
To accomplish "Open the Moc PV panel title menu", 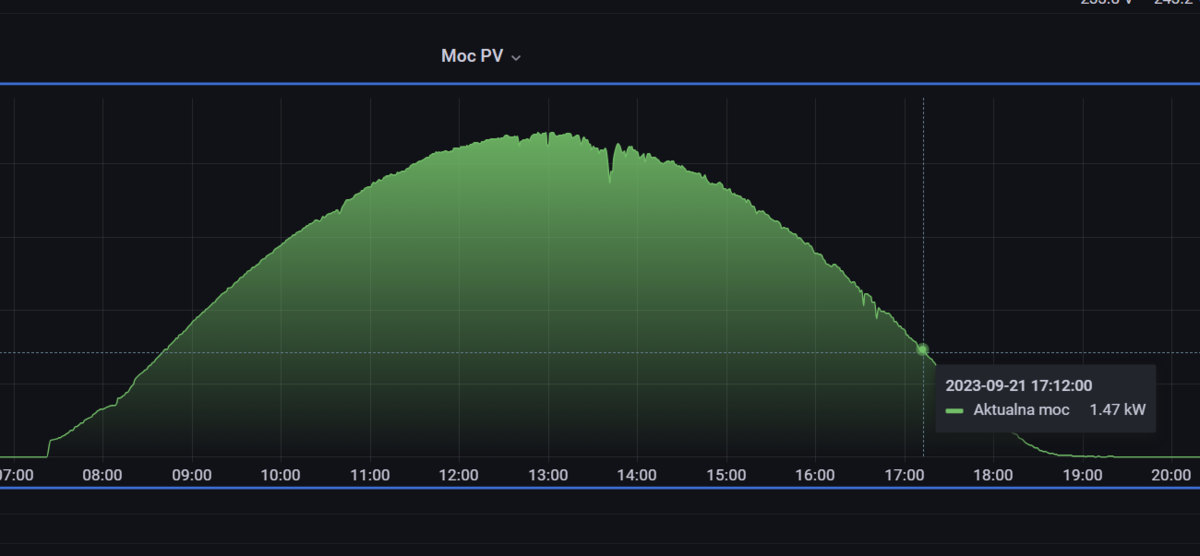I will pyautogui.click(x=472, y=56).
